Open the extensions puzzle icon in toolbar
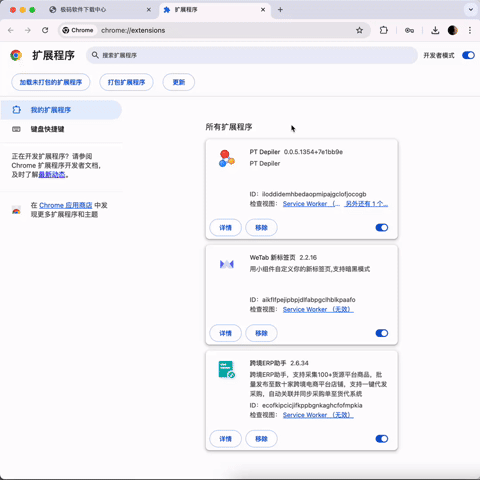Image resolution: width=480 pixels, height=480 pixels. click(384, 30)
